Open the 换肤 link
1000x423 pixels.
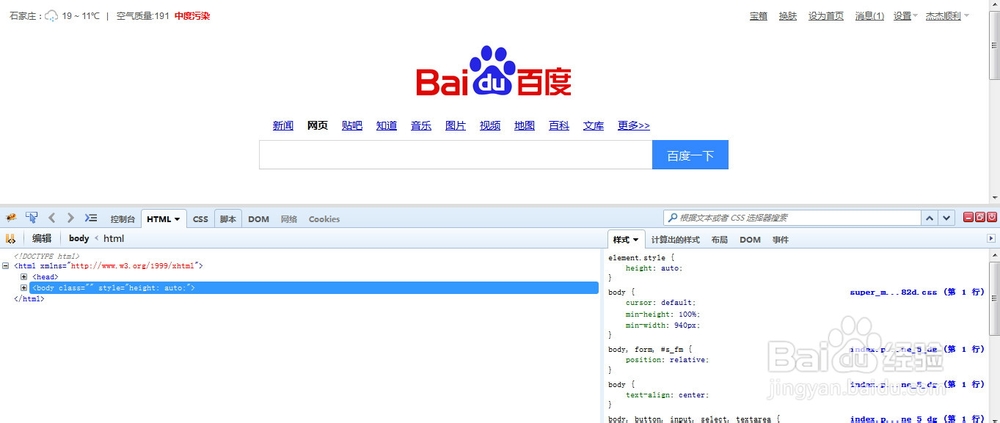(x=788, y=17)
